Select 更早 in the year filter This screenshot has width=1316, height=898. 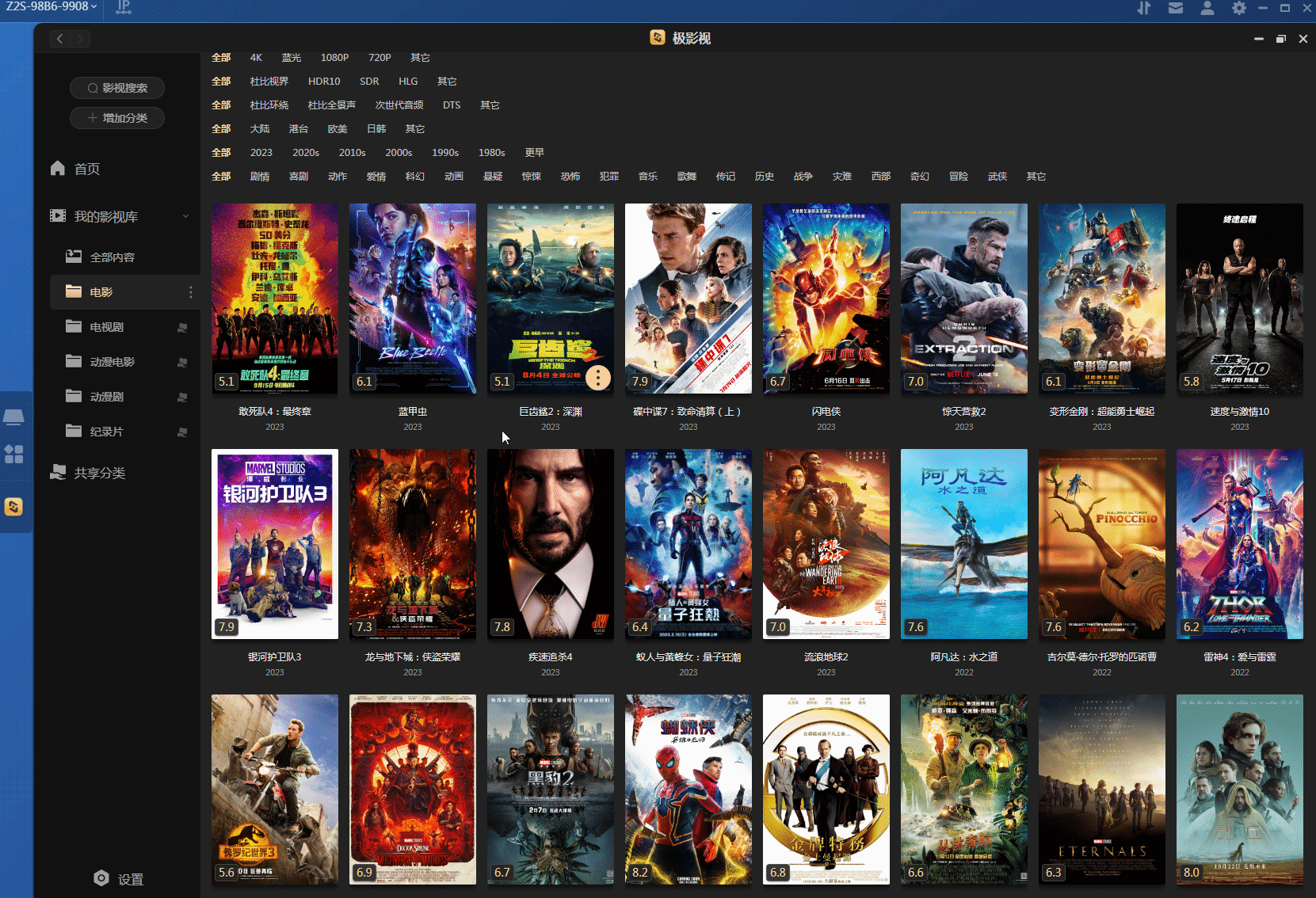pos(535,153)
